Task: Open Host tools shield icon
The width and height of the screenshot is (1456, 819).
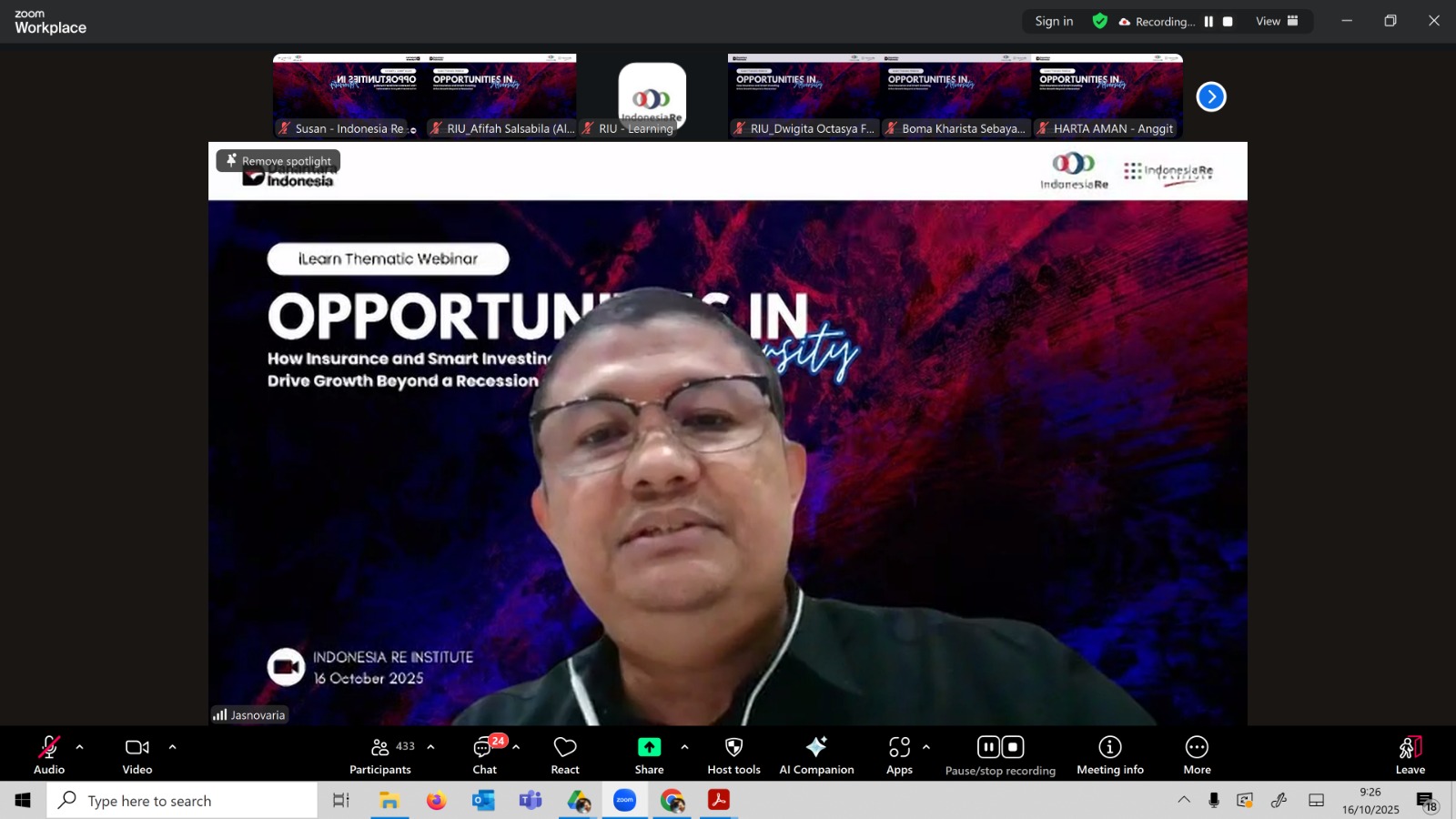Action: (733, 754)
